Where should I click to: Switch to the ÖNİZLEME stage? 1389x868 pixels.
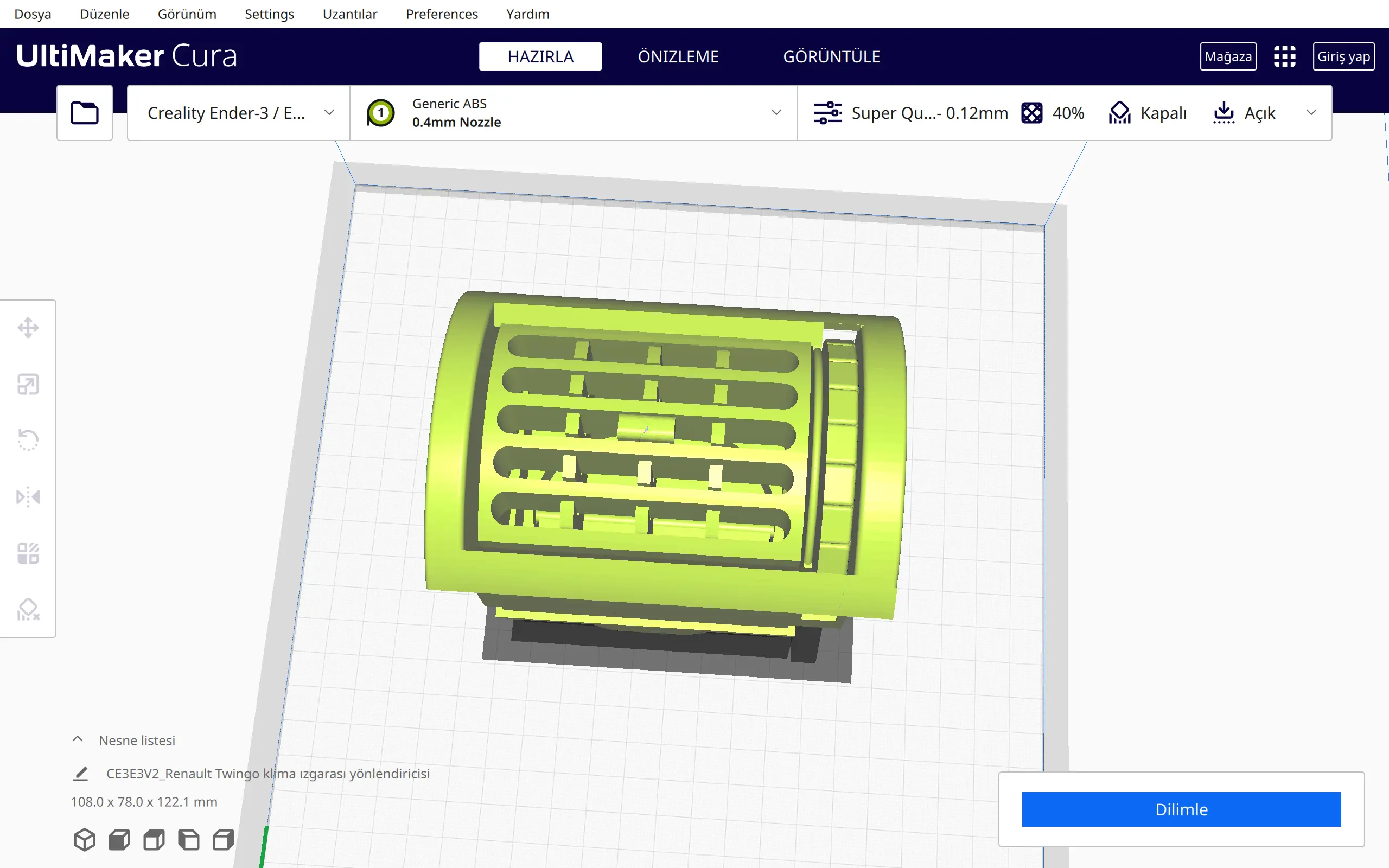click(x=678, y=56)
